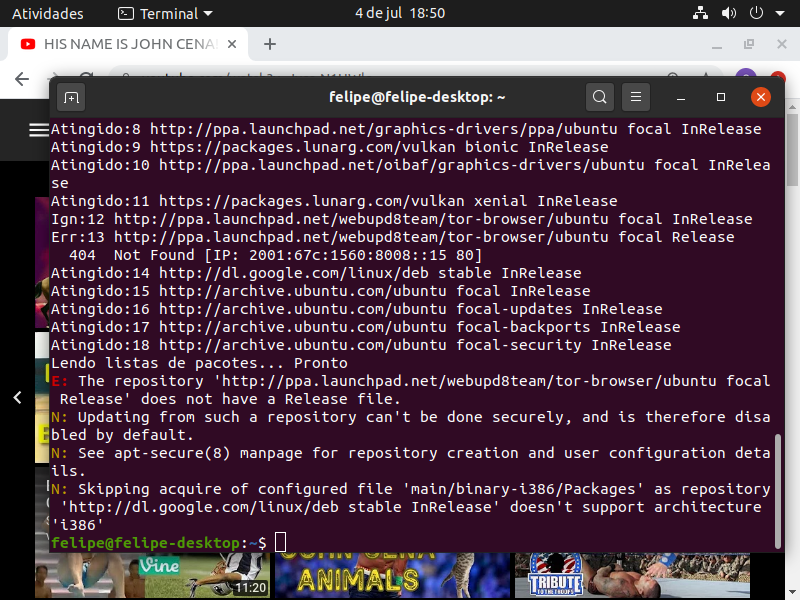Open the Atividades overview
Screen dimensions: 800x600
coord(47,13)
